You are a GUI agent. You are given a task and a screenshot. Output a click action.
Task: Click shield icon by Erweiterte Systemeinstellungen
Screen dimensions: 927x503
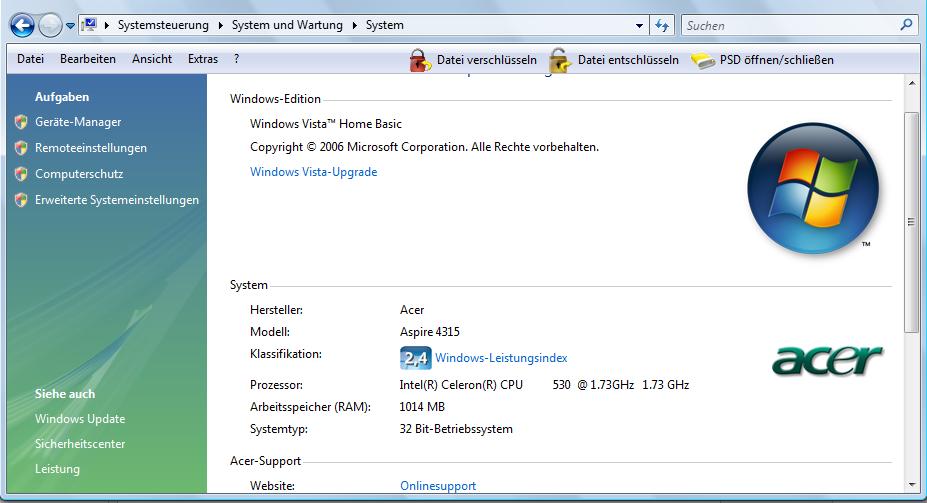[x=21, y=200]
